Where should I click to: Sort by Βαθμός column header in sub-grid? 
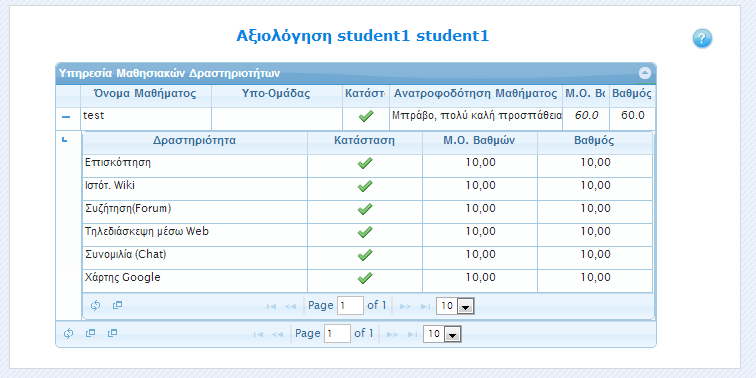[594, 141]
